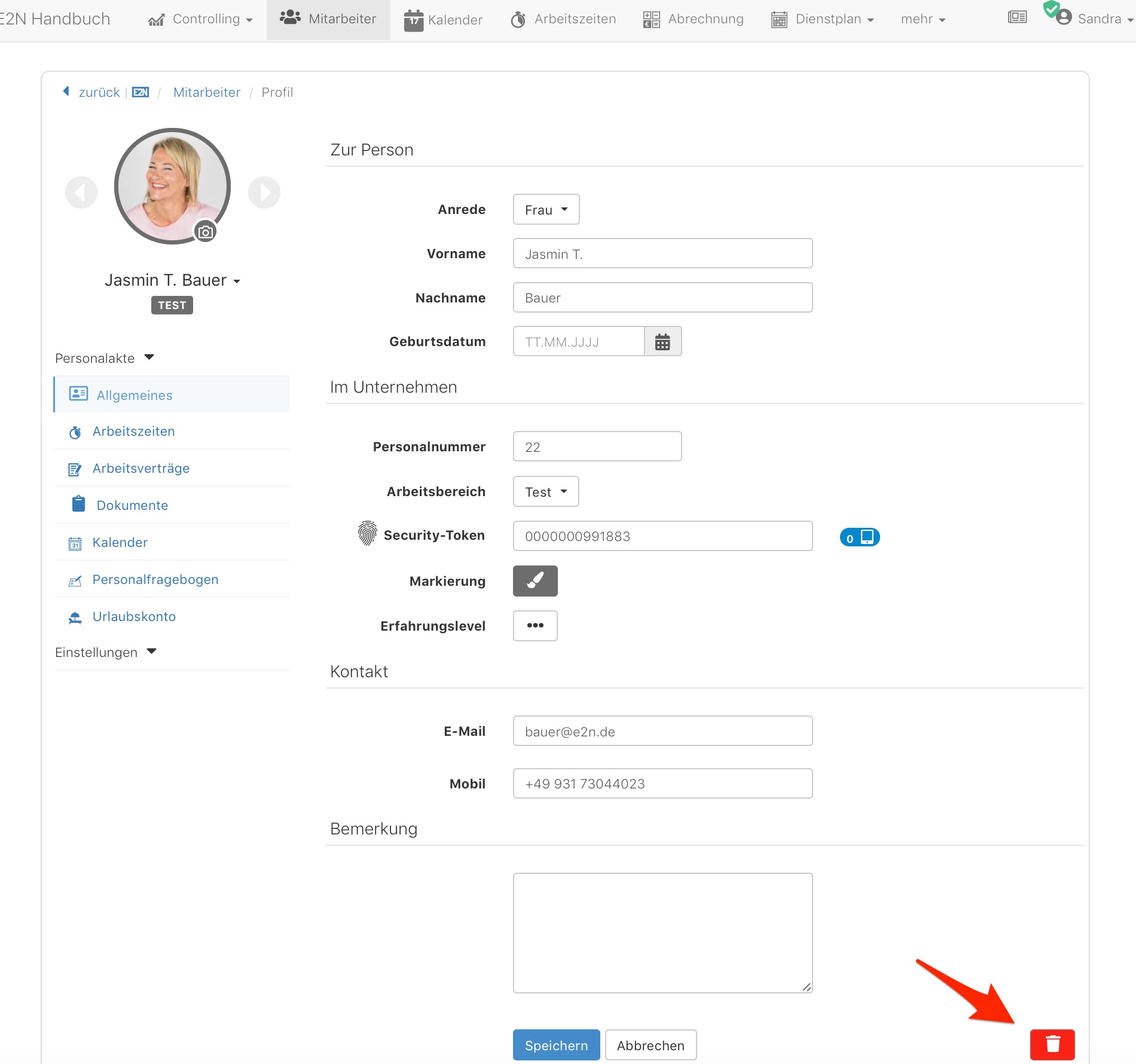Open Arbeitszeiten in top navigation
Viewport: 1136px width, 1064px height.
click(x=563, y=19)
